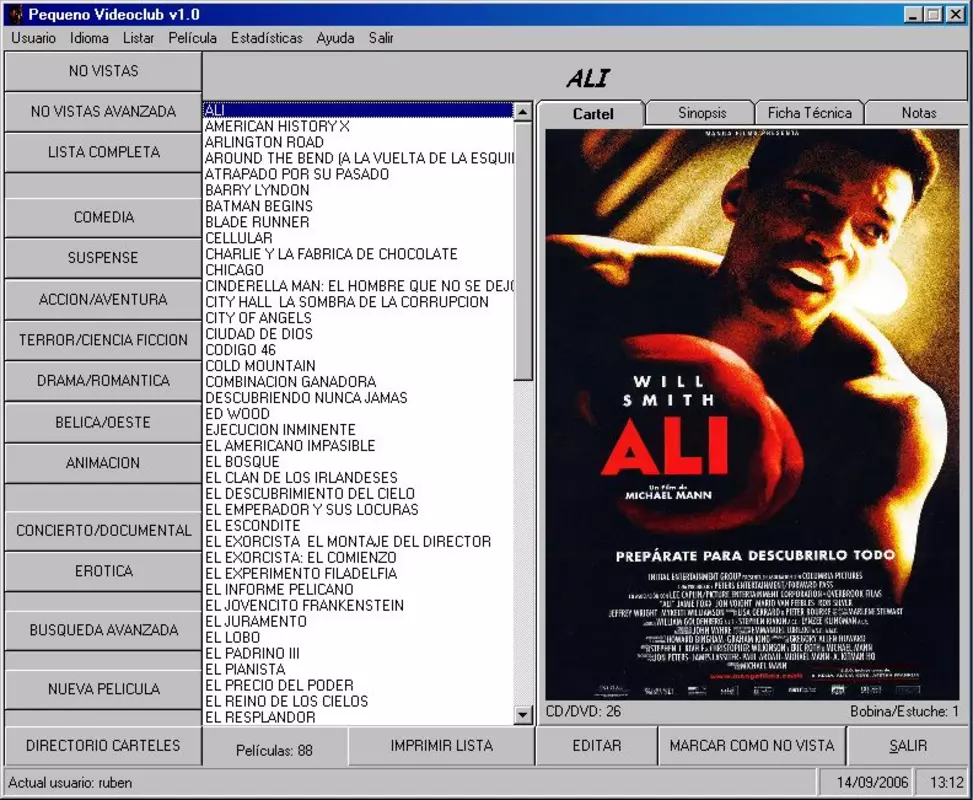Open the Idioma menu
The image size is (973, 800).
(89, 38)
